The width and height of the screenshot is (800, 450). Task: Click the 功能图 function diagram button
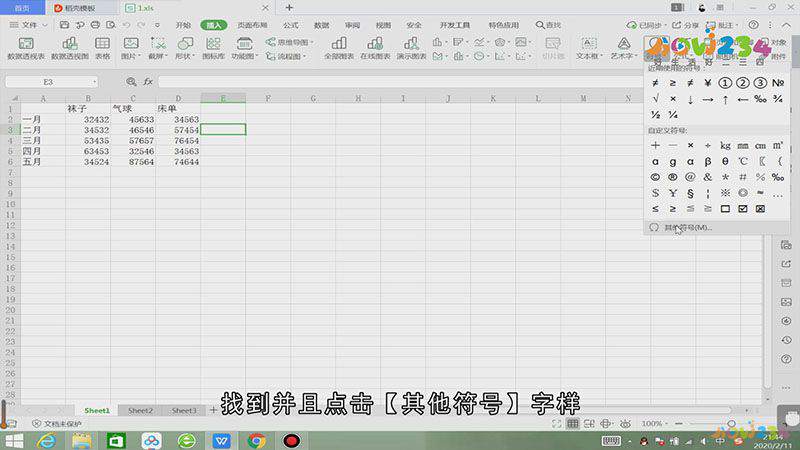click(x=244, y=48)
